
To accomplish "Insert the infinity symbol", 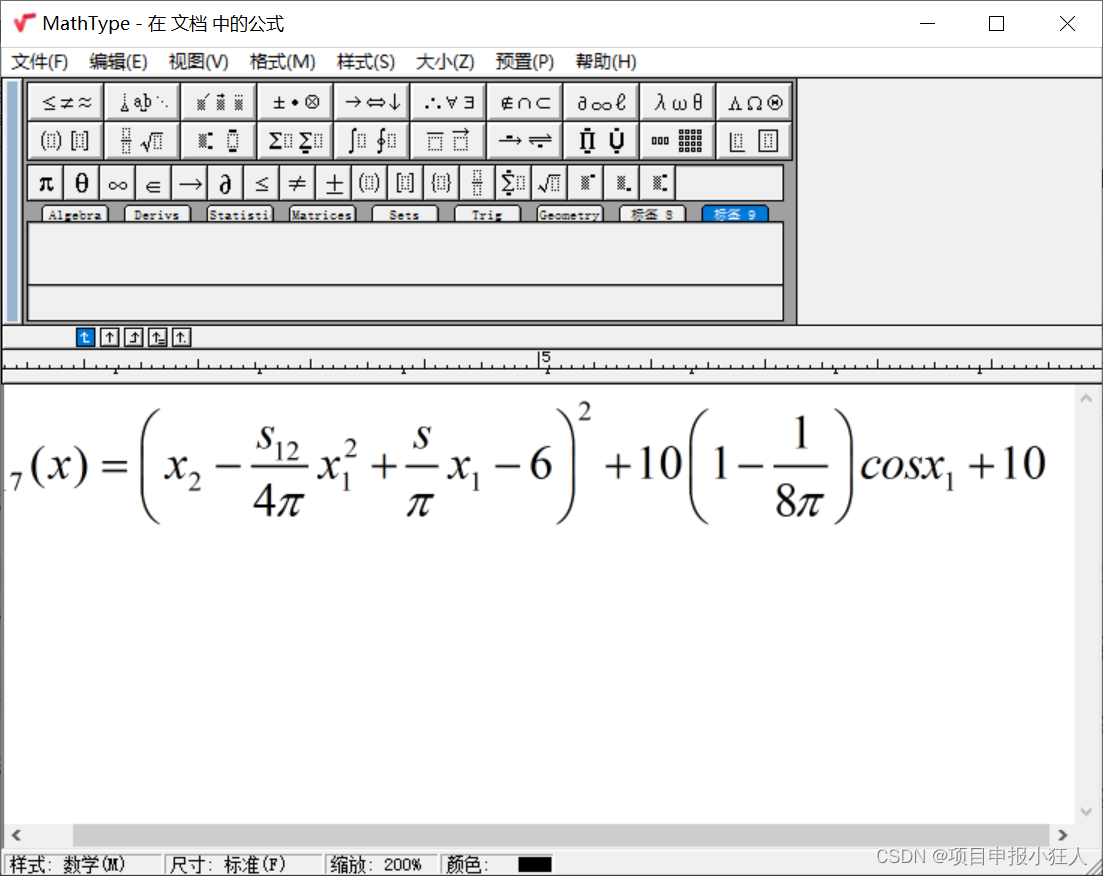I will tap(117, 182).
